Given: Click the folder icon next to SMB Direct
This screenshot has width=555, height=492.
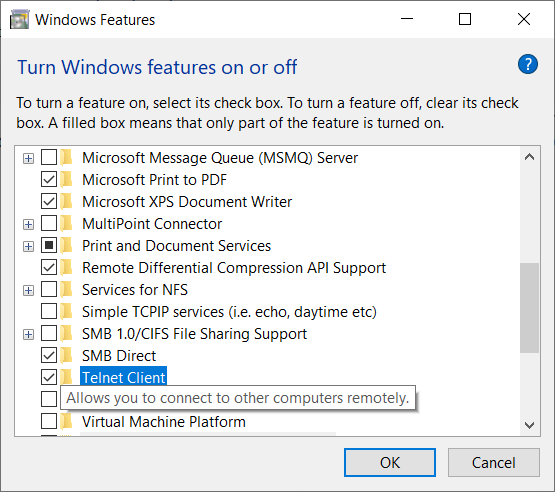Looking at the screenshot, I should pyautogui.click(x=66, y=355).
